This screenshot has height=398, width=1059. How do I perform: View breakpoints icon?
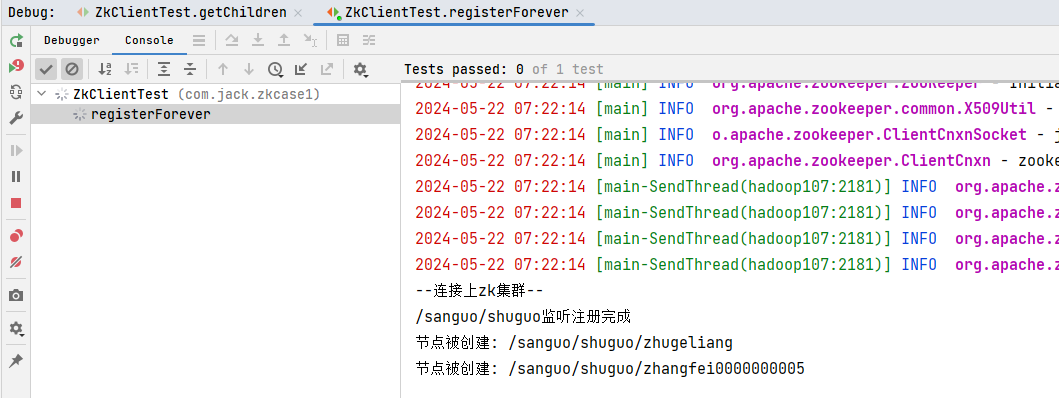[x=16, y=236]
